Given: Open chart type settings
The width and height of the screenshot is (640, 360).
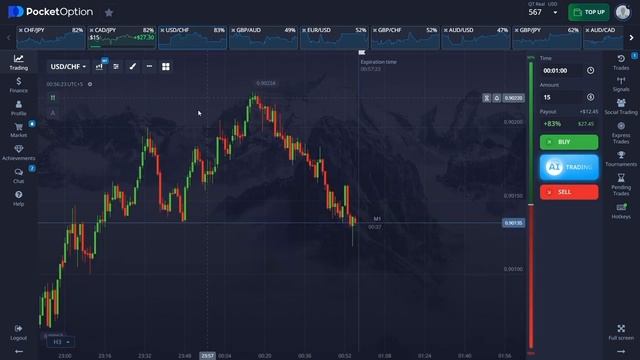Looking at the screenshot, I should (99, 67).
